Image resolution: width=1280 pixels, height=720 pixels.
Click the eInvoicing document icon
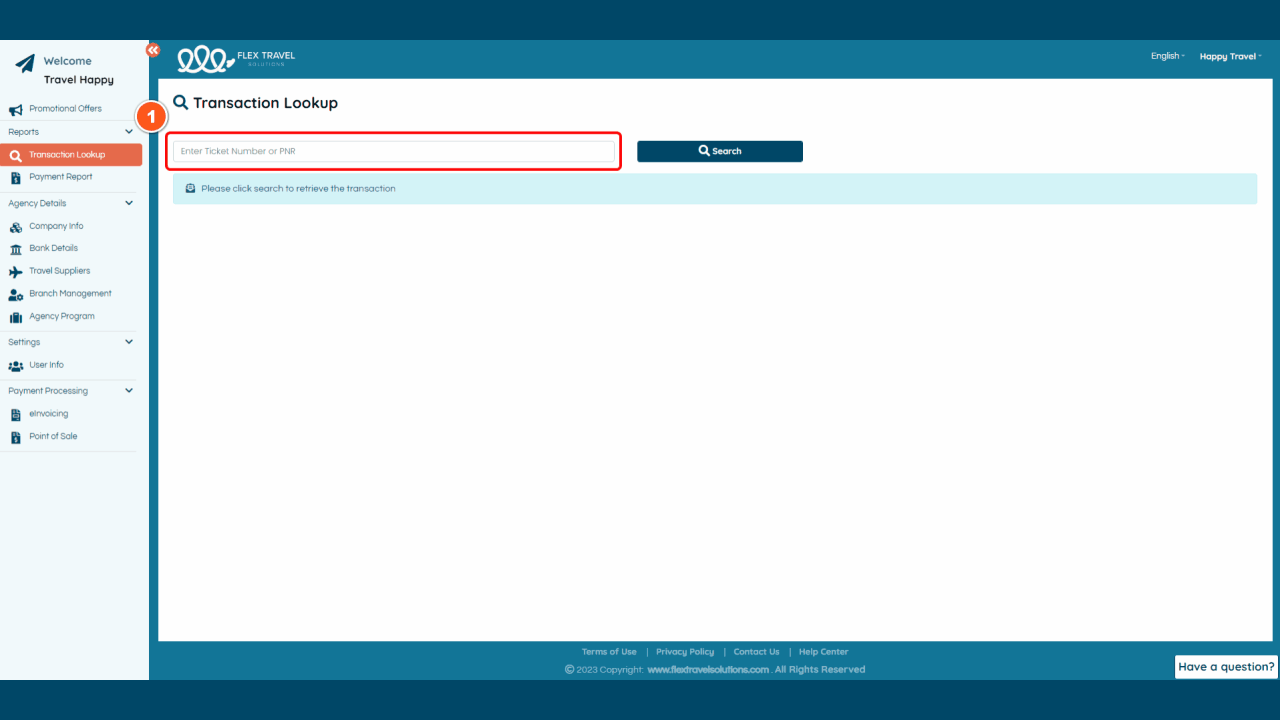click(x=16, y=414)
